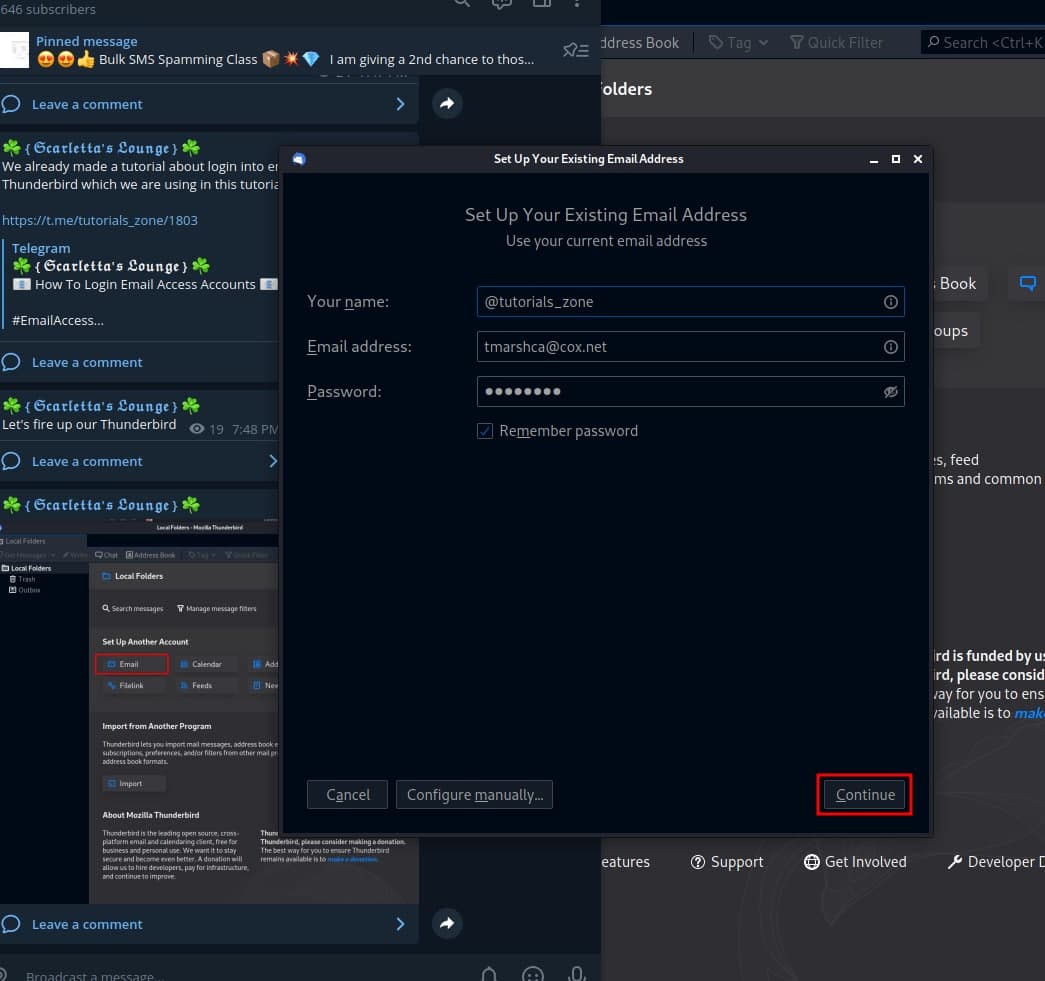
Task: Expand comments chevron under the screenshot post
Action: tap(400, 924)
